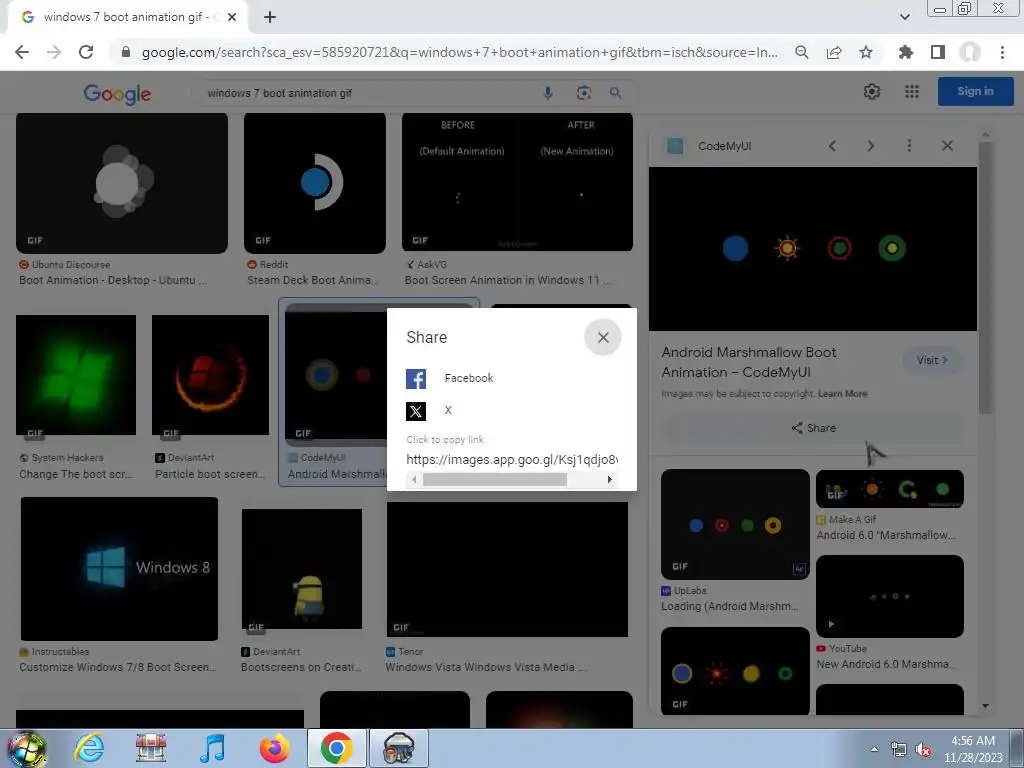Close the windows 7 boot animation tab
This screenshot has height=768, width=1024.
(232, 18)
